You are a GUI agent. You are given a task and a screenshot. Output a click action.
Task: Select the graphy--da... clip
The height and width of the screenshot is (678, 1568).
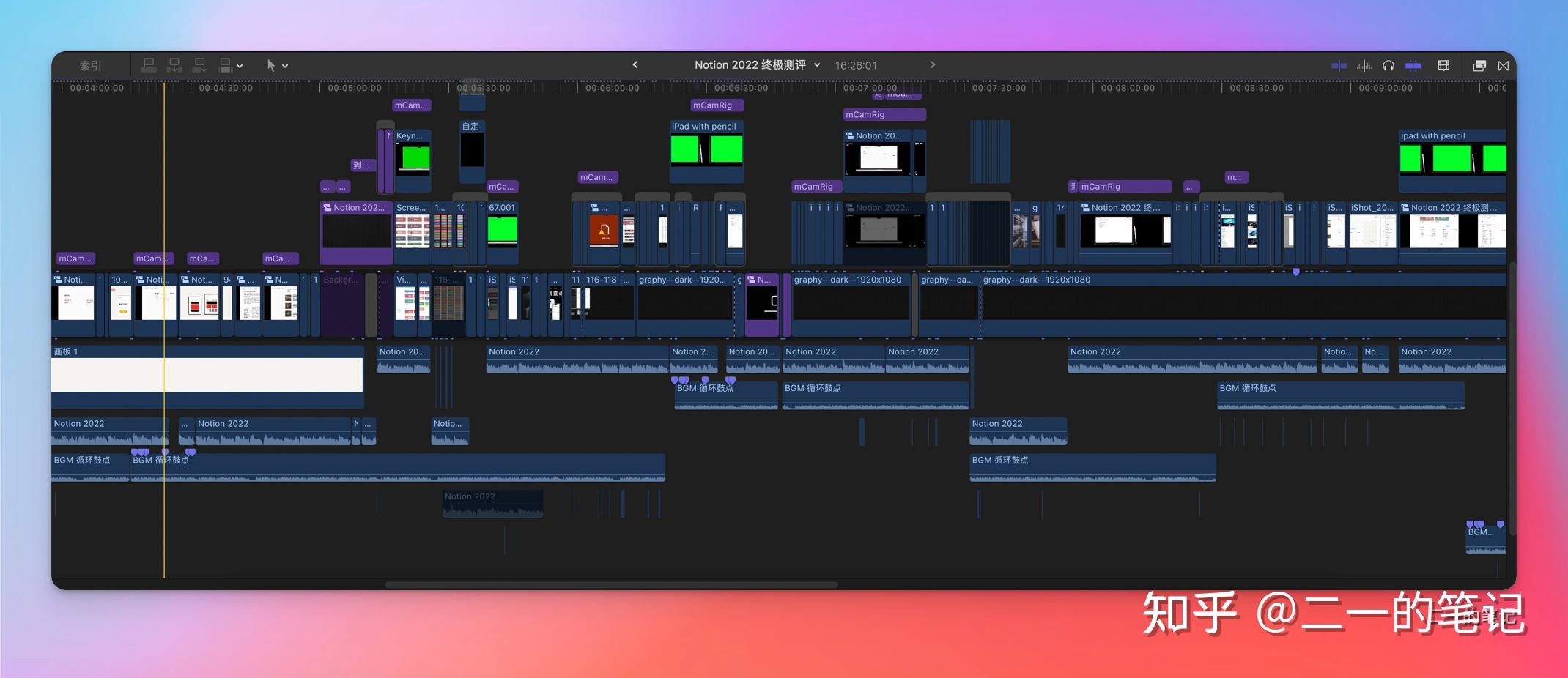tap(949, 304)
